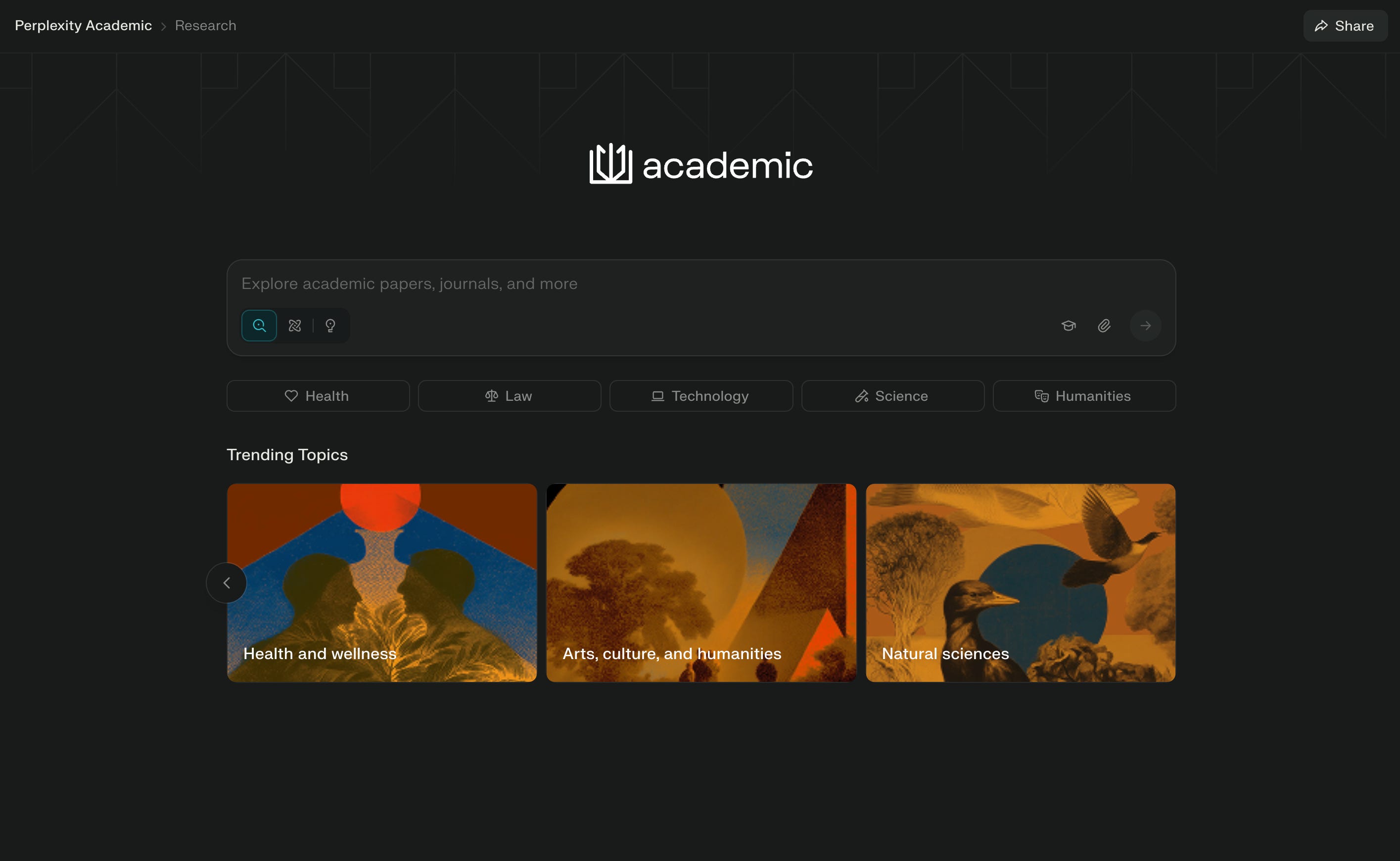
Task: Go to previous trending topics
Action: 227,582
